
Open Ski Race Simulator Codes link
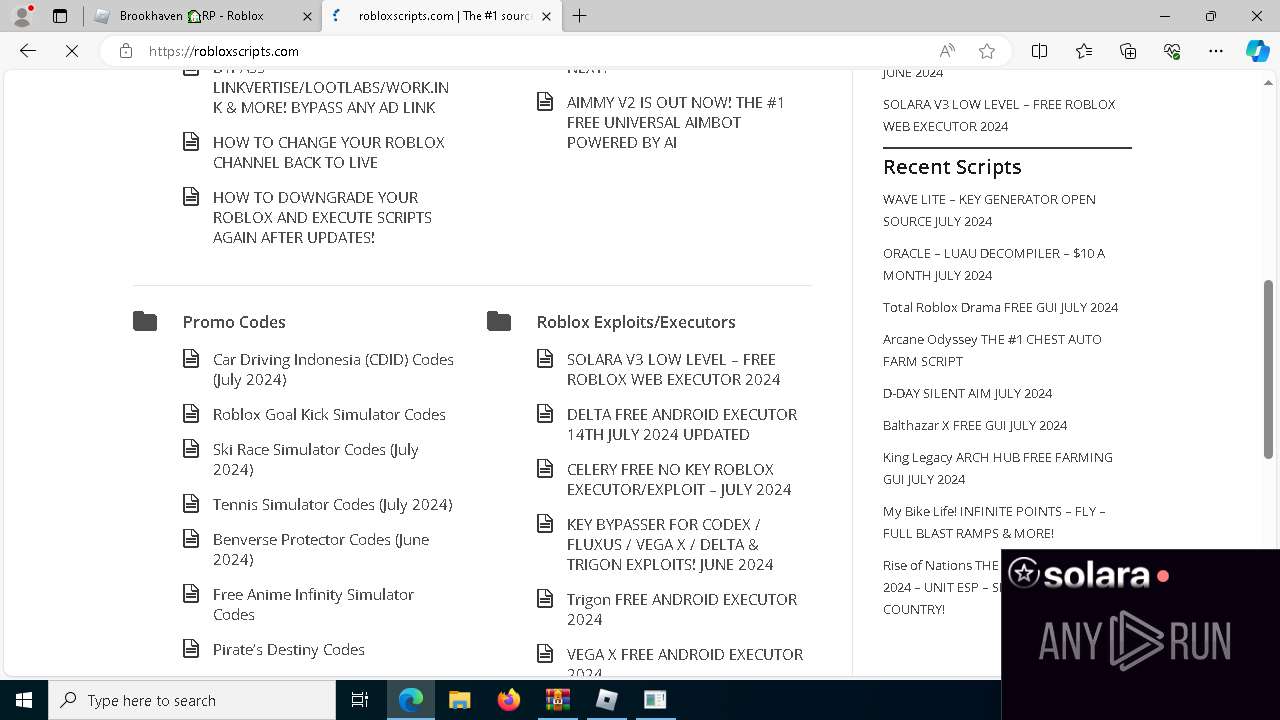(315, 459)
